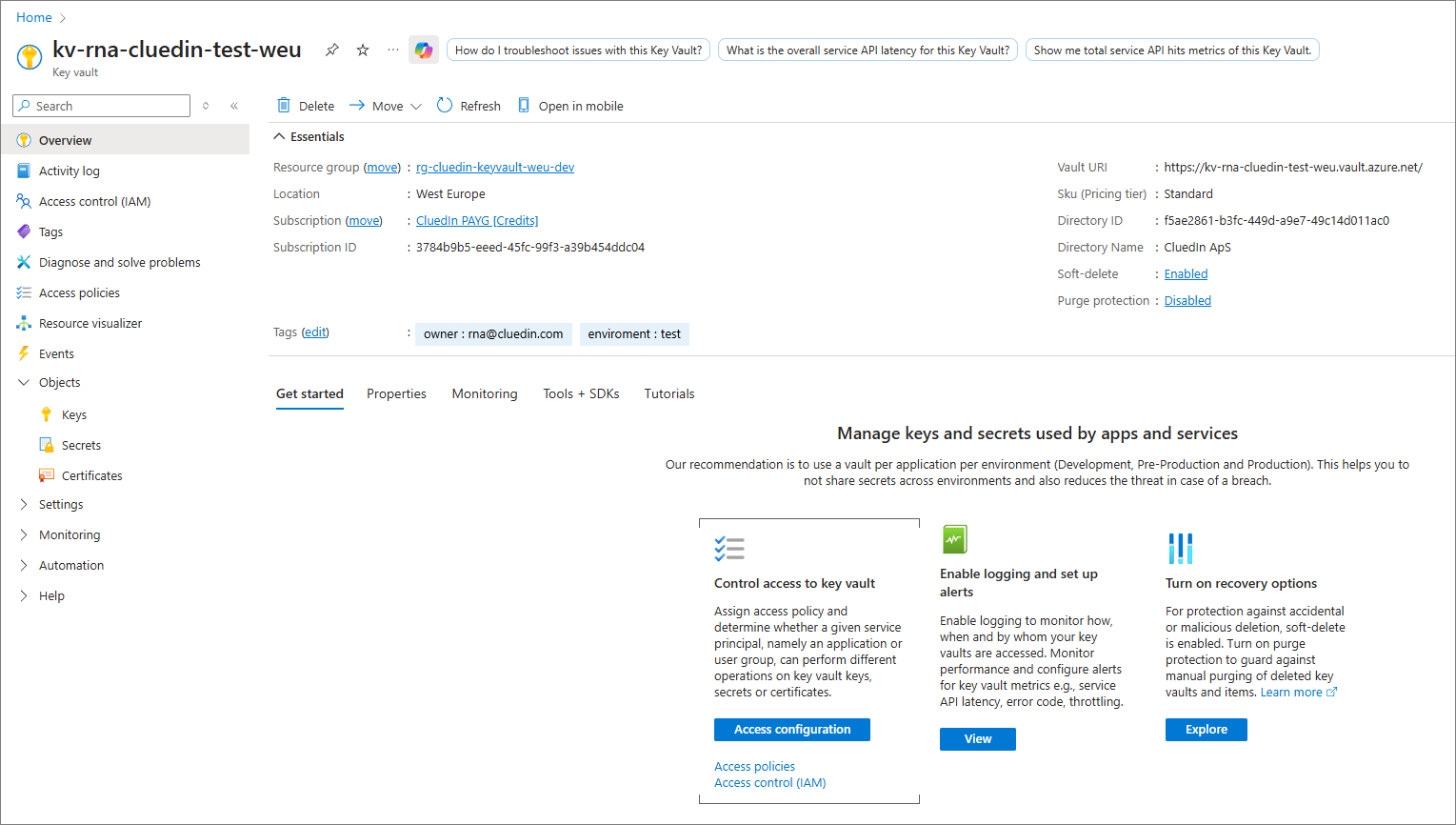Pin the key vault to dashboard
Image resolution: width=1456 pixels, height=825 pixels.
[x=331, y=50]
